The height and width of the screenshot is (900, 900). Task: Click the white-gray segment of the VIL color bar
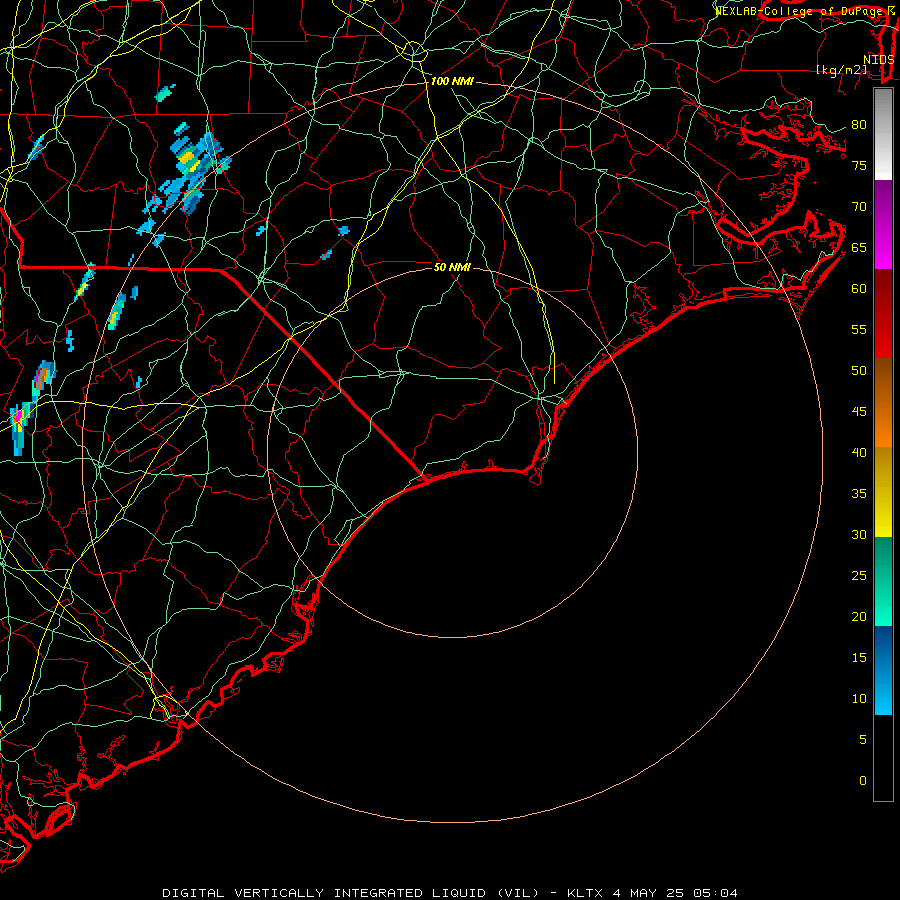883,134
